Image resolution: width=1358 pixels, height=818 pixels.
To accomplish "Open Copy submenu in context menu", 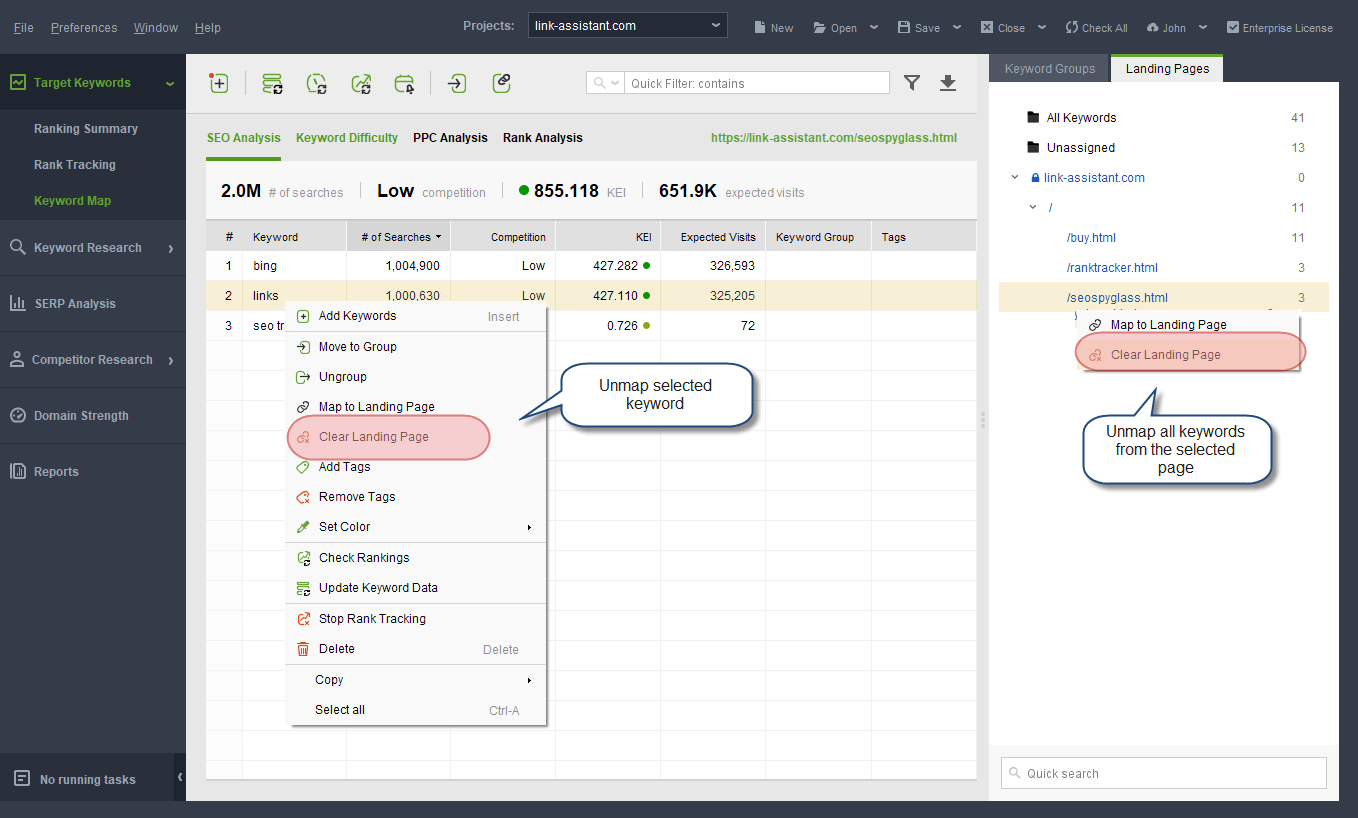I will tap(416, 680).
